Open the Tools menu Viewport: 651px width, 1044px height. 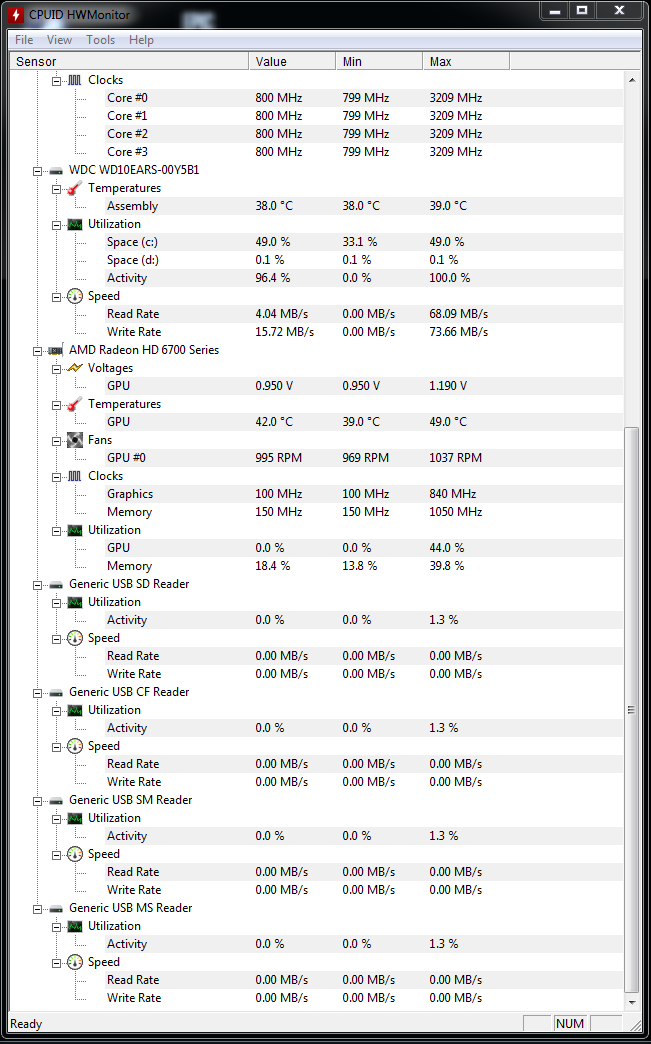tap(100, 40)
